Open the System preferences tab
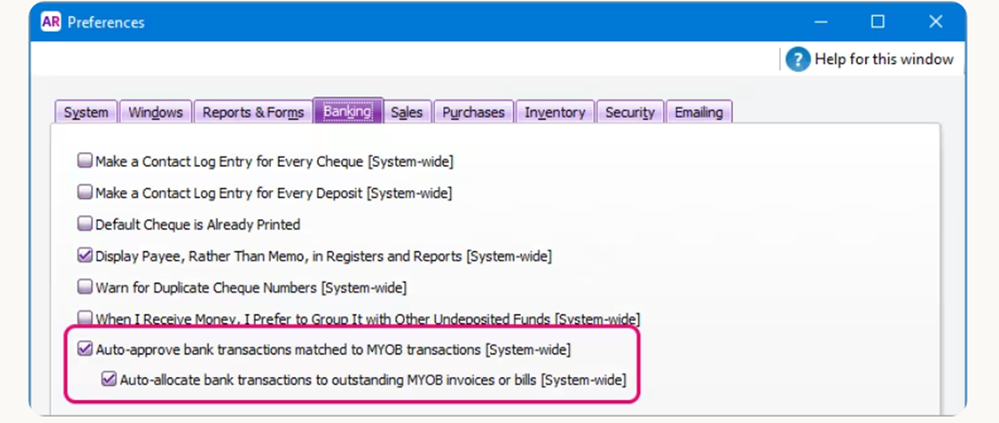 (x=86, y=112)
